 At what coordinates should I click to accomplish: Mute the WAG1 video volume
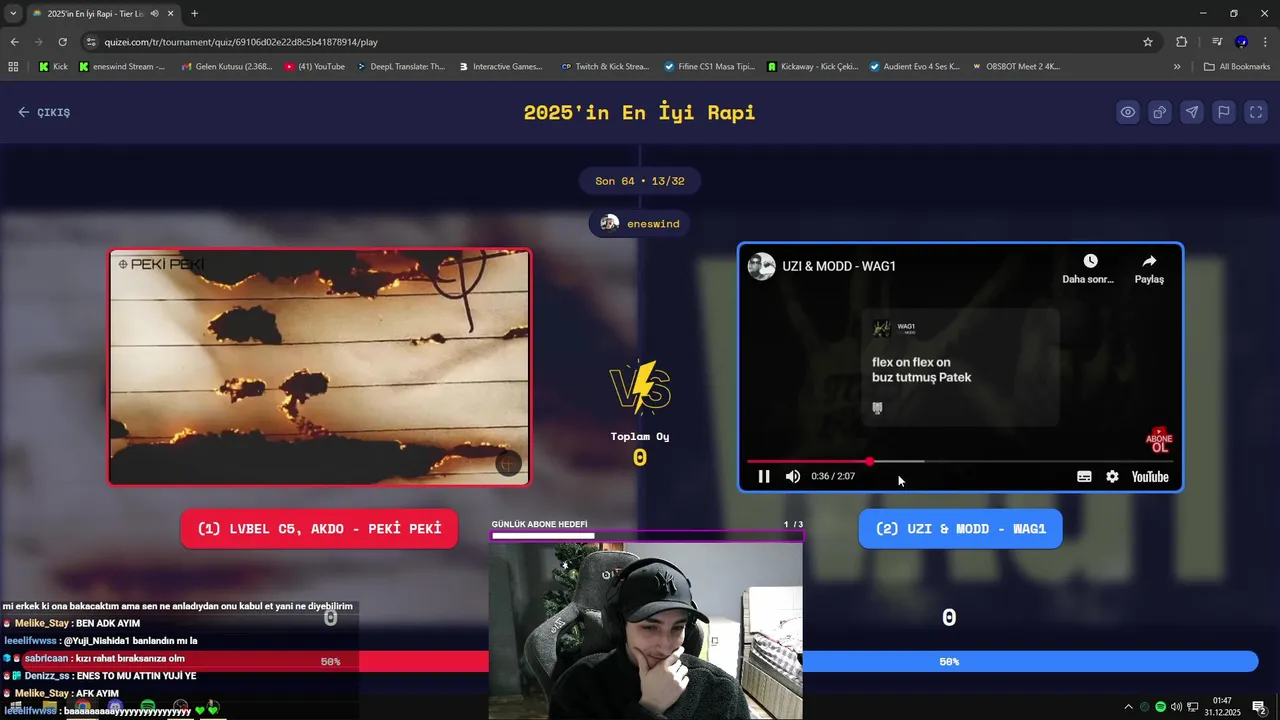[x=793, y=477]
